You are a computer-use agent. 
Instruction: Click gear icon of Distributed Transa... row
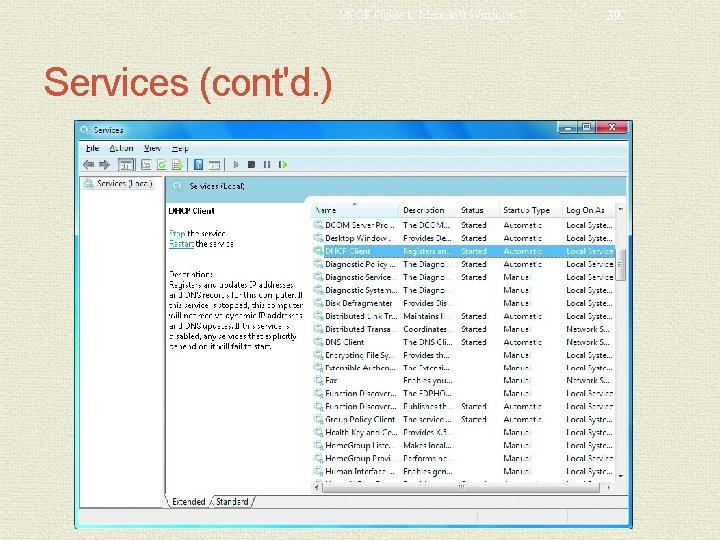pyautogui.click(x=318, y=329)
